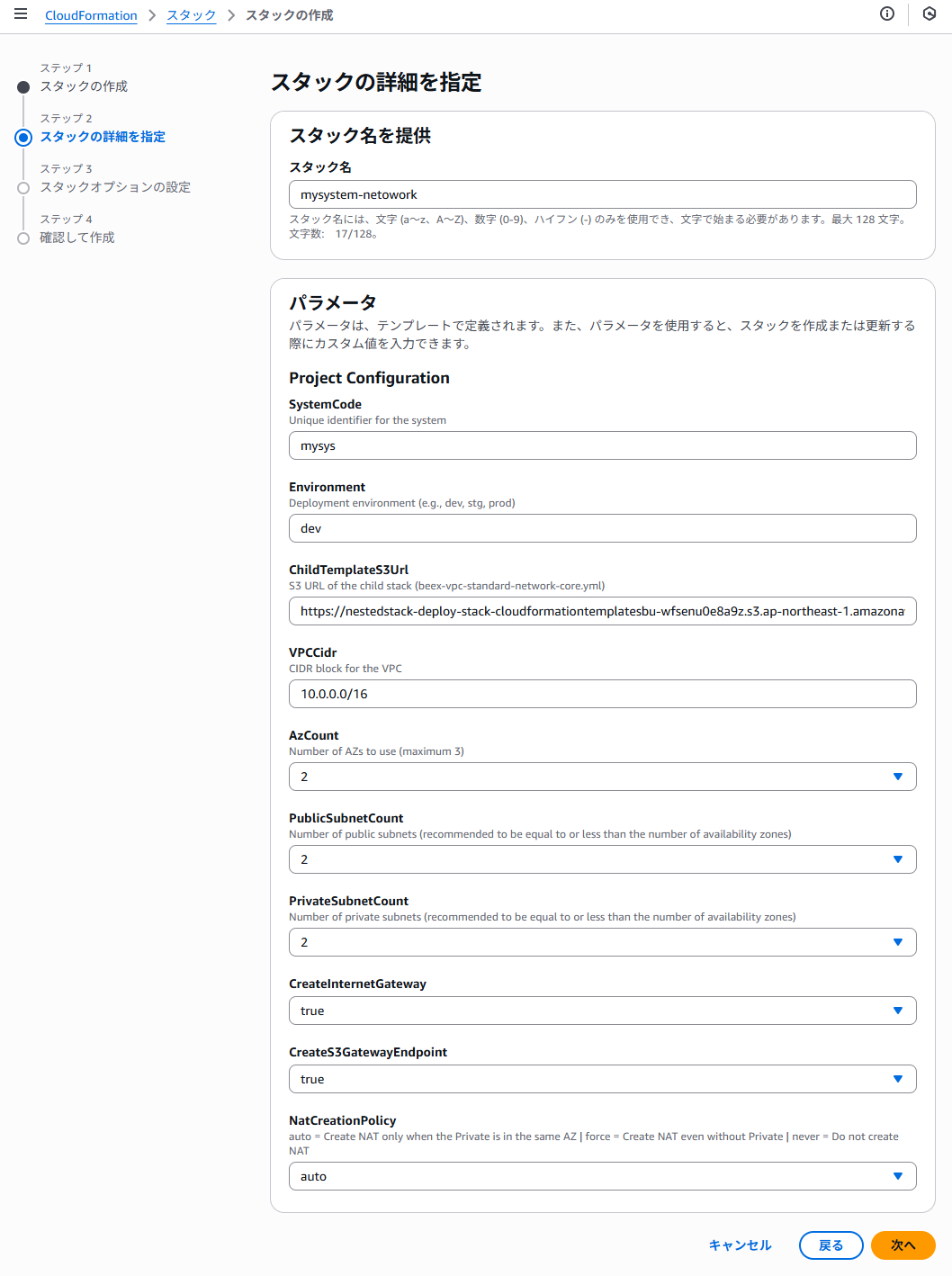Screen dimensions: 952x1276
Task: Go to CloudFormation breadcrumb link
Action: pyautogui.click(x=91, y=15)
